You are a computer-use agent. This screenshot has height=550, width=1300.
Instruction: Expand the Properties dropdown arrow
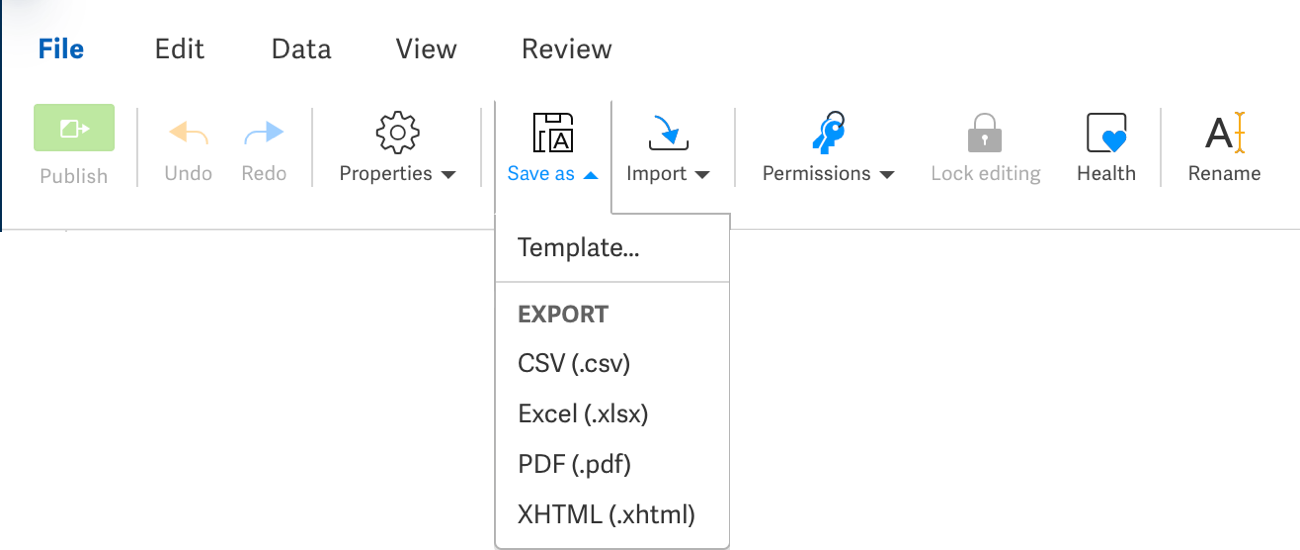coord(448,175)
